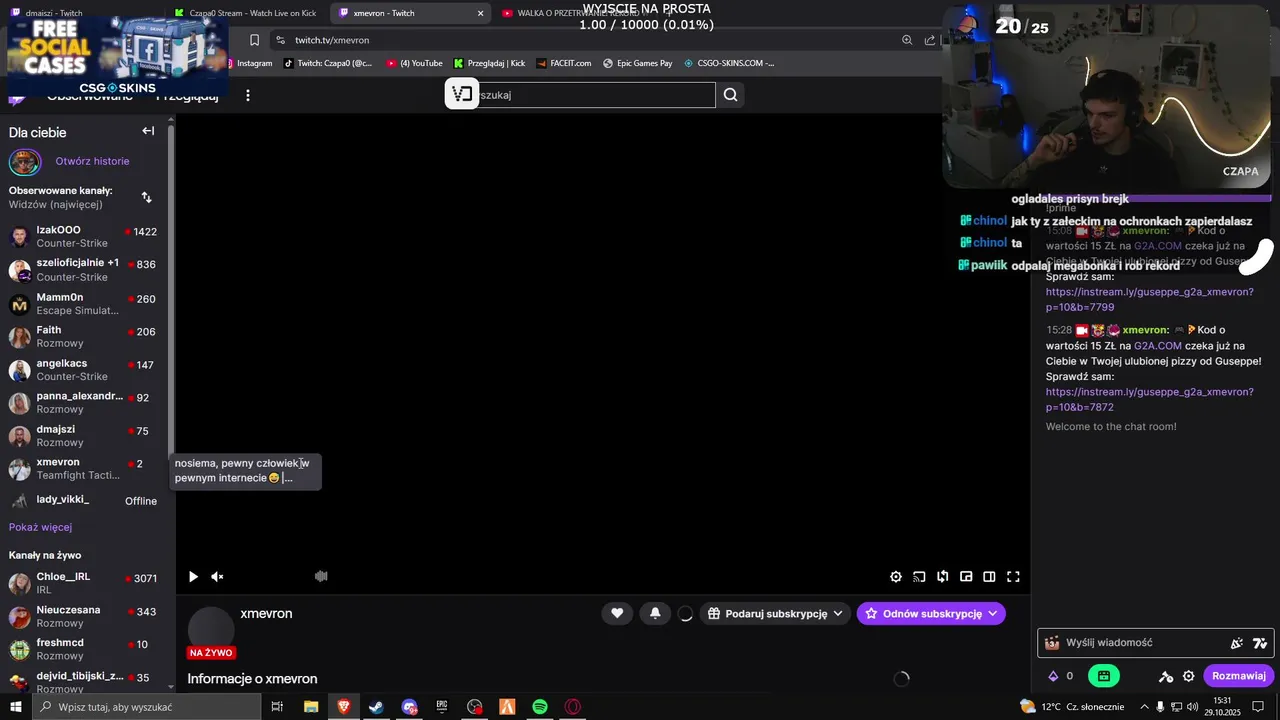Open the moderator sword tools icon
1280x720 pixels.
click(x=1165, y=676)
